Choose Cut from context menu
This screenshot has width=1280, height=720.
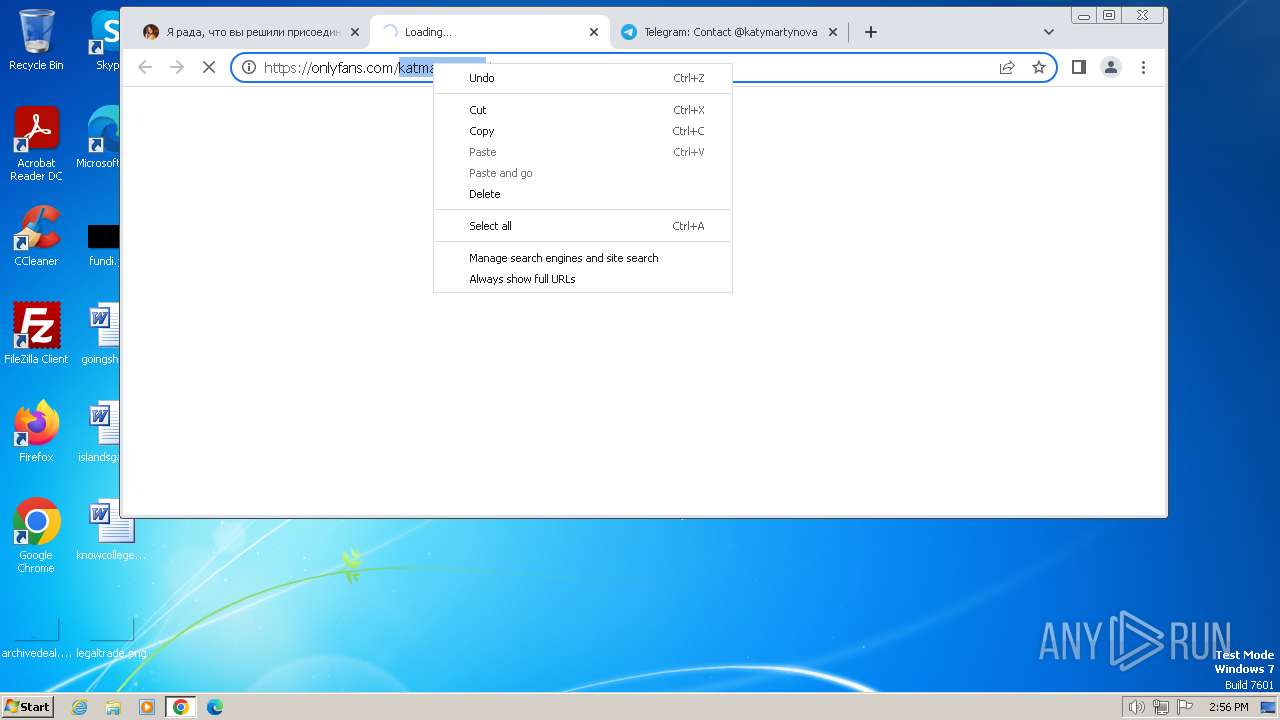coord(583,110)
